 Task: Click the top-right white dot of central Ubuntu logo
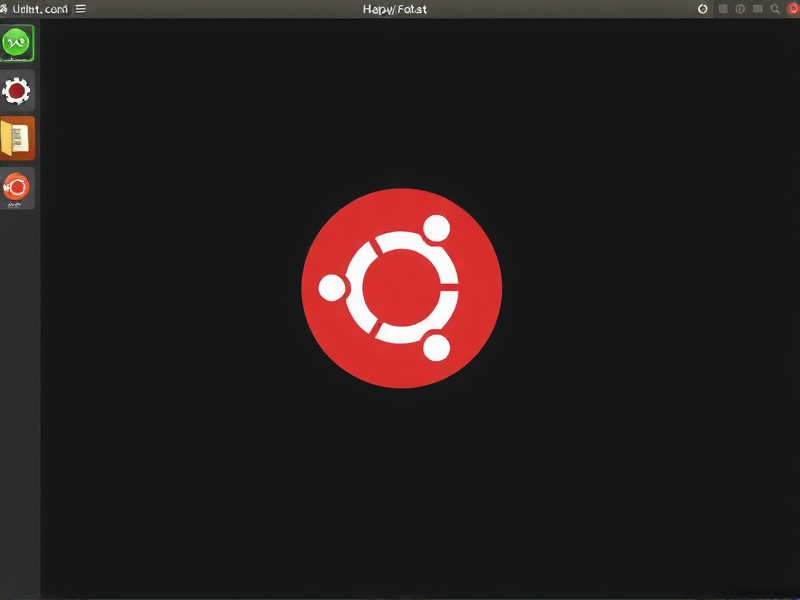click(436, 229)
